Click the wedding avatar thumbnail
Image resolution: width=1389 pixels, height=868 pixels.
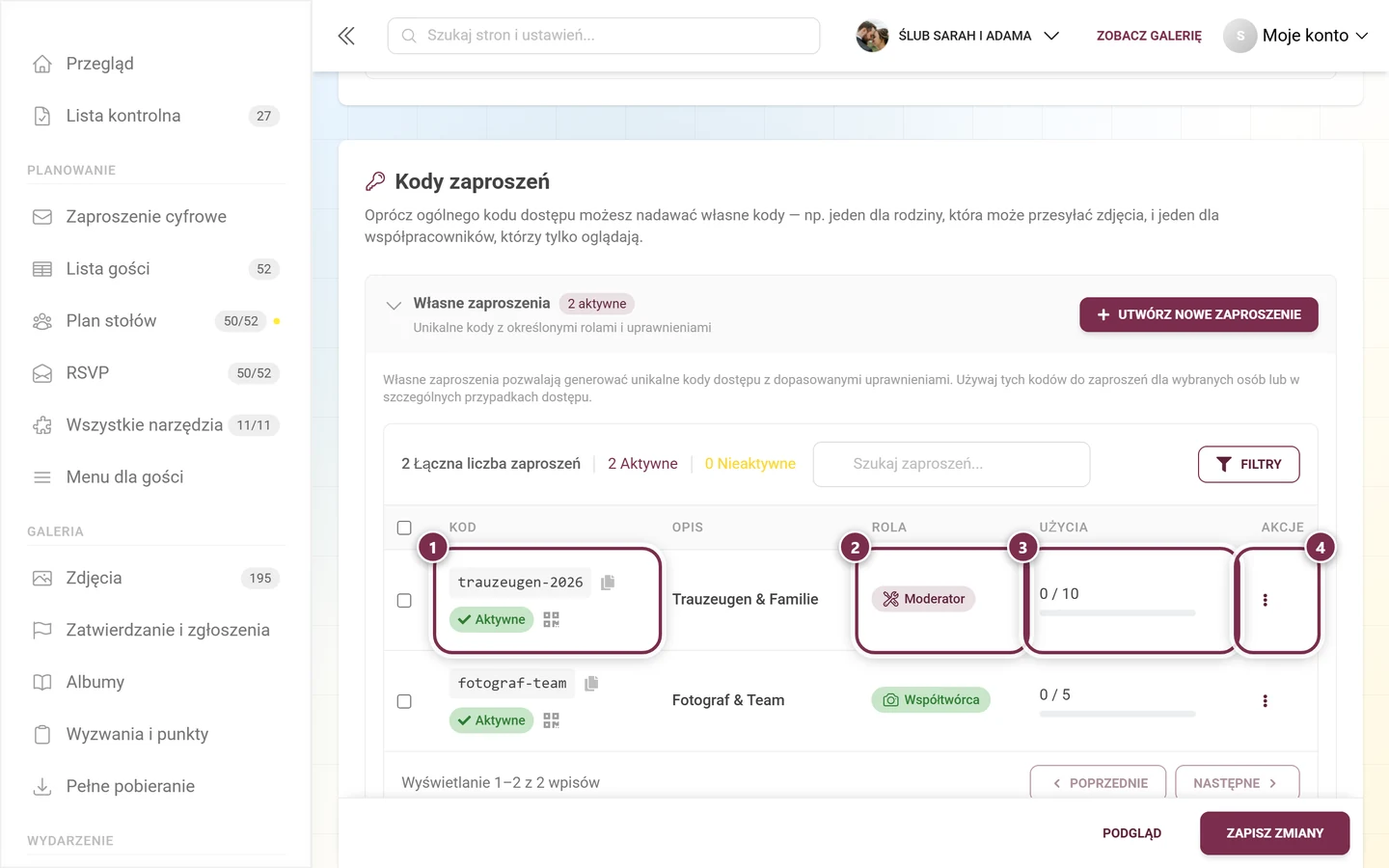872,36
